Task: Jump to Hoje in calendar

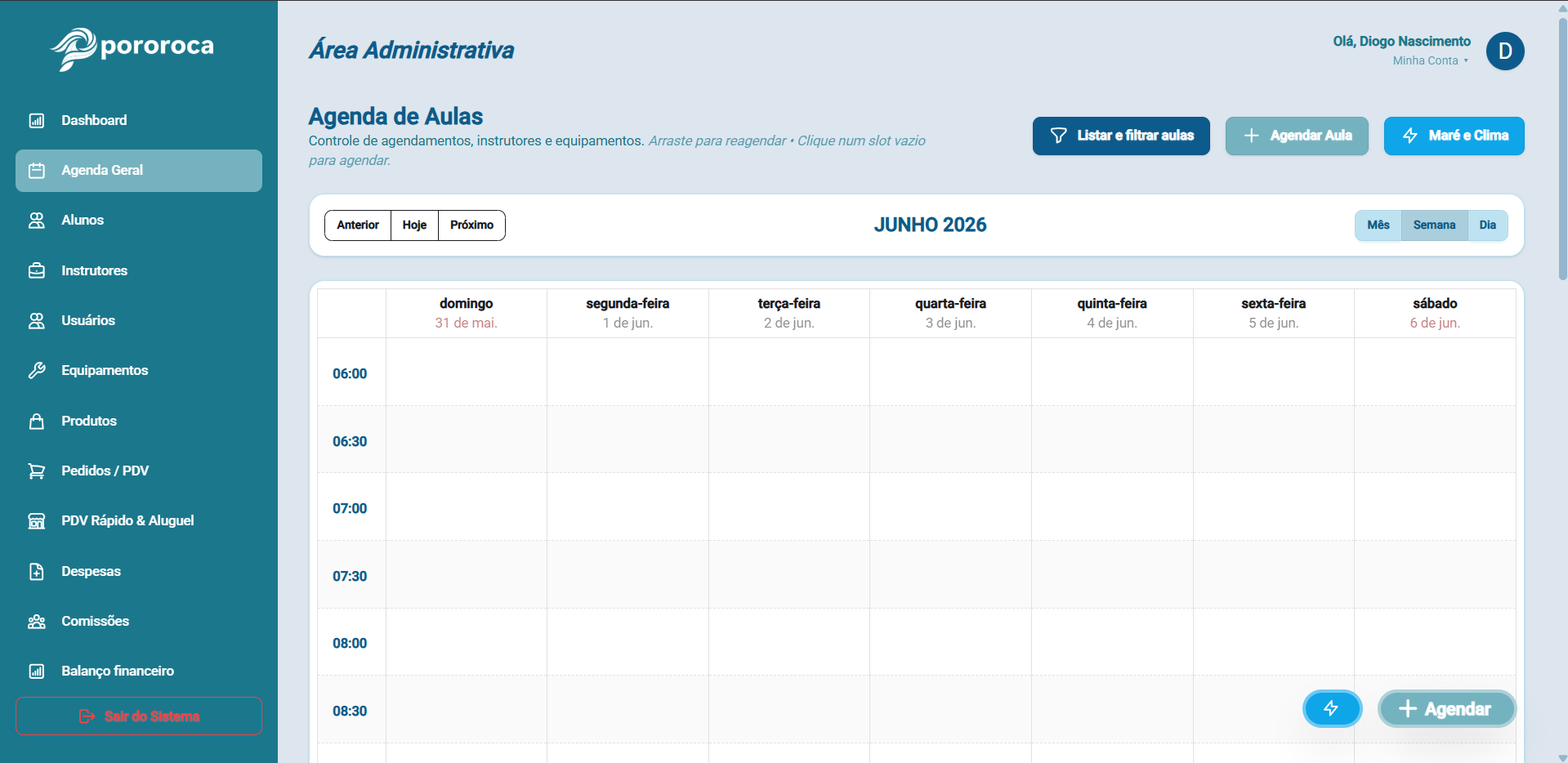Action: [414, 225]
